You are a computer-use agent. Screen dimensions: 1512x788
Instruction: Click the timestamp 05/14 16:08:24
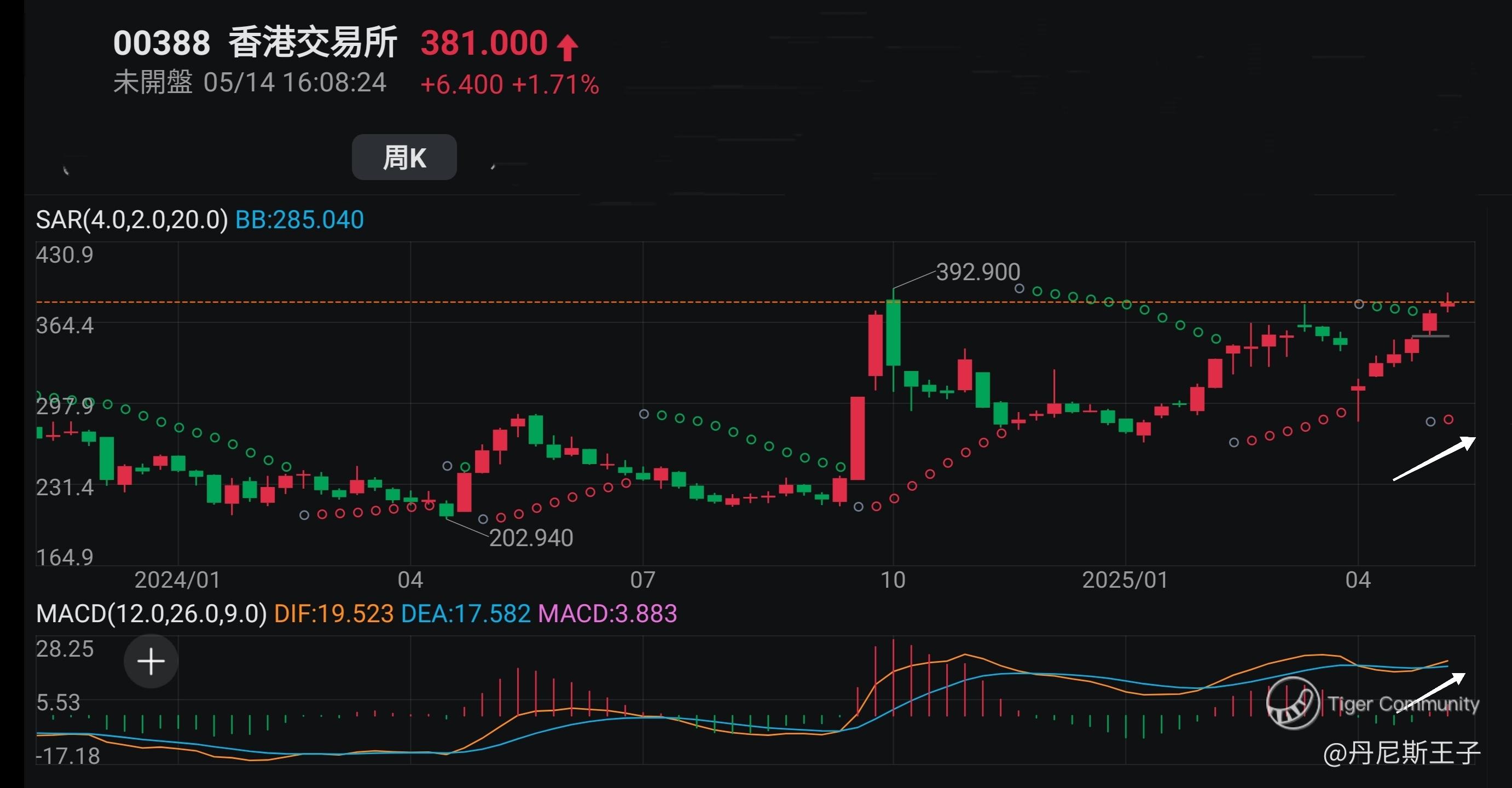(294, 83)
